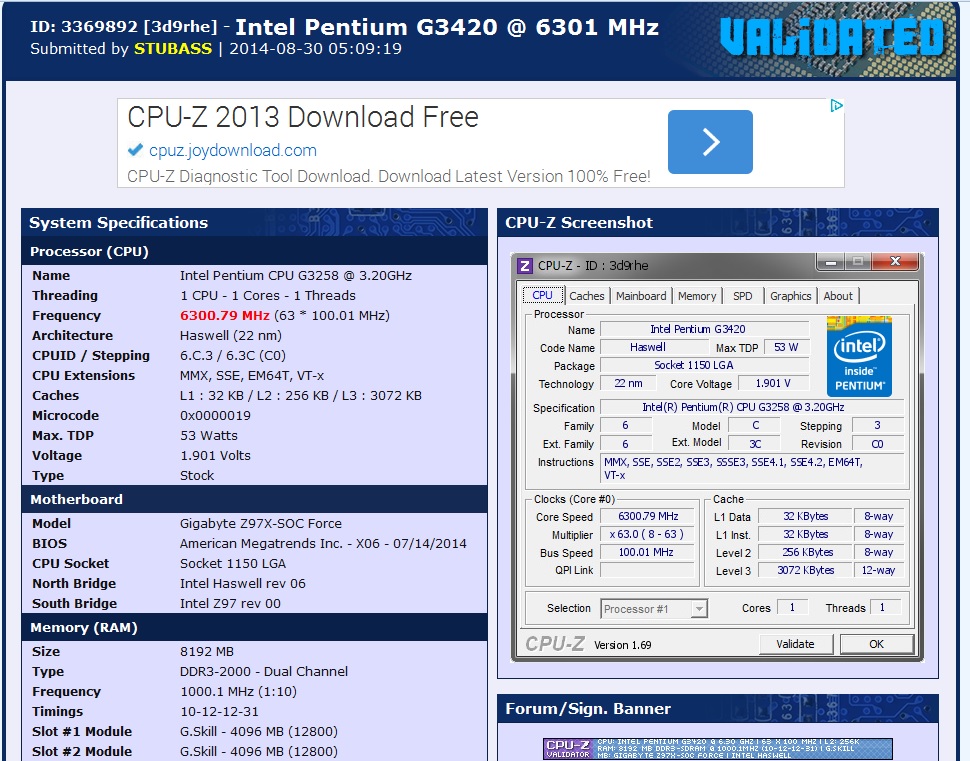This screenshot has width=970, height=761.
Task: Click Gigabyte Z97X-SOC Force model text
Action: [x=260, y=523]
